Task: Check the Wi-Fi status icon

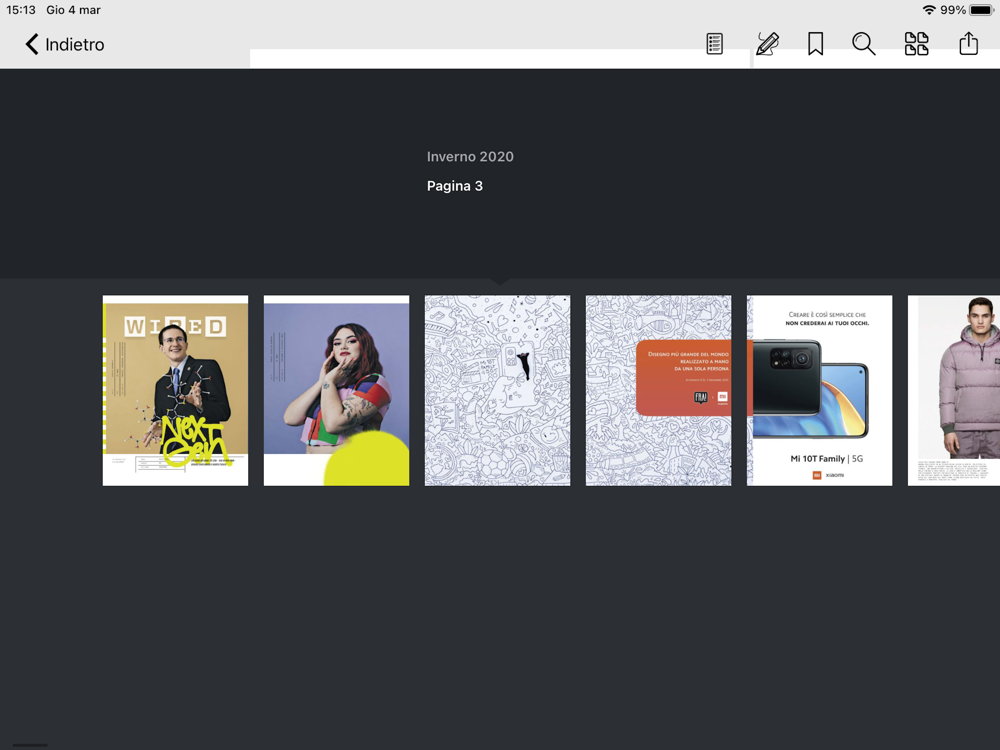Action: pos(929,10)
